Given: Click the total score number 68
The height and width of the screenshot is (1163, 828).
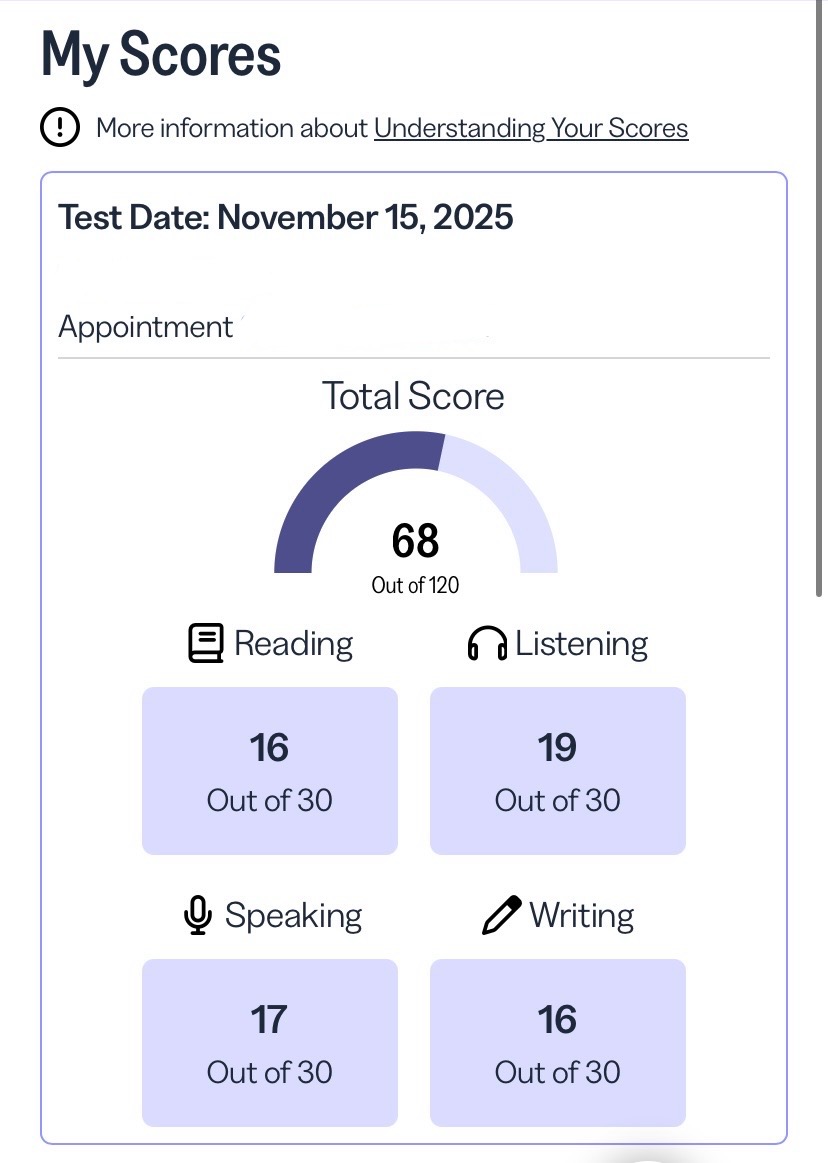Looking at the screenshot, I should [415, 541].
